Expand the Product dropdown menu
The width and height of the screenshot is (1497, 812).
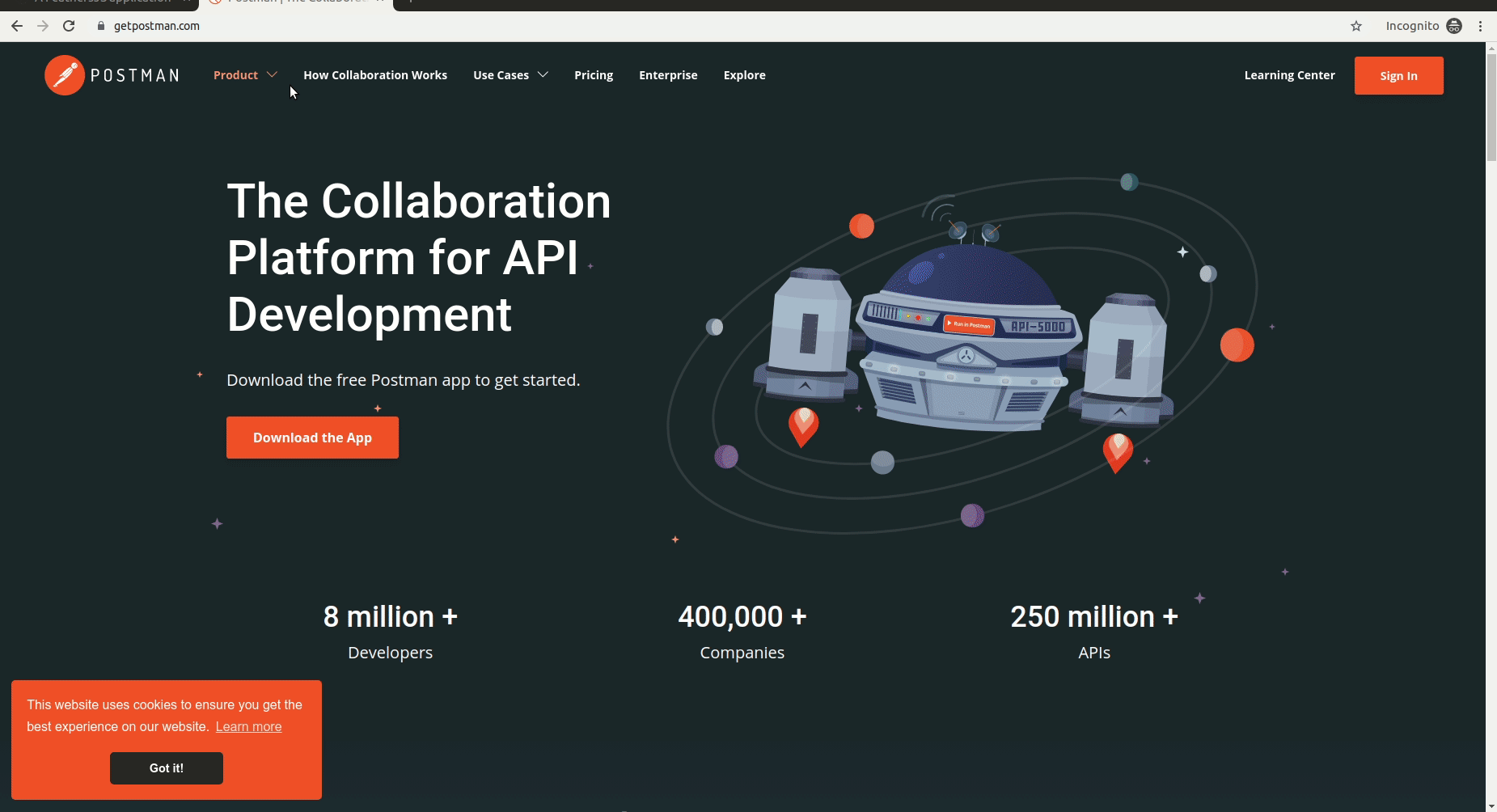click(x=245, y=75)
